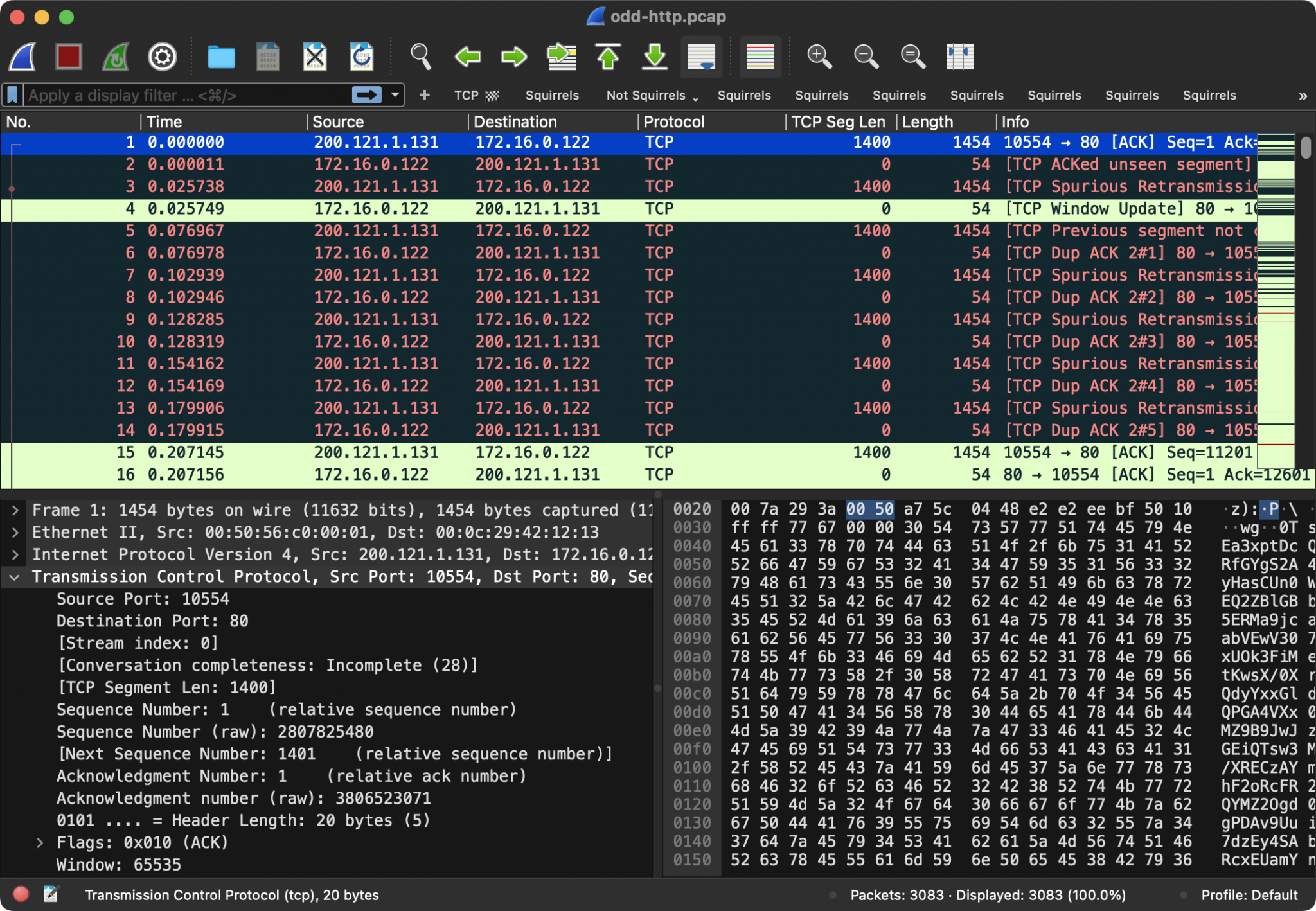Collapse the Transmission Control Protocol section

(x=15, y=578)
